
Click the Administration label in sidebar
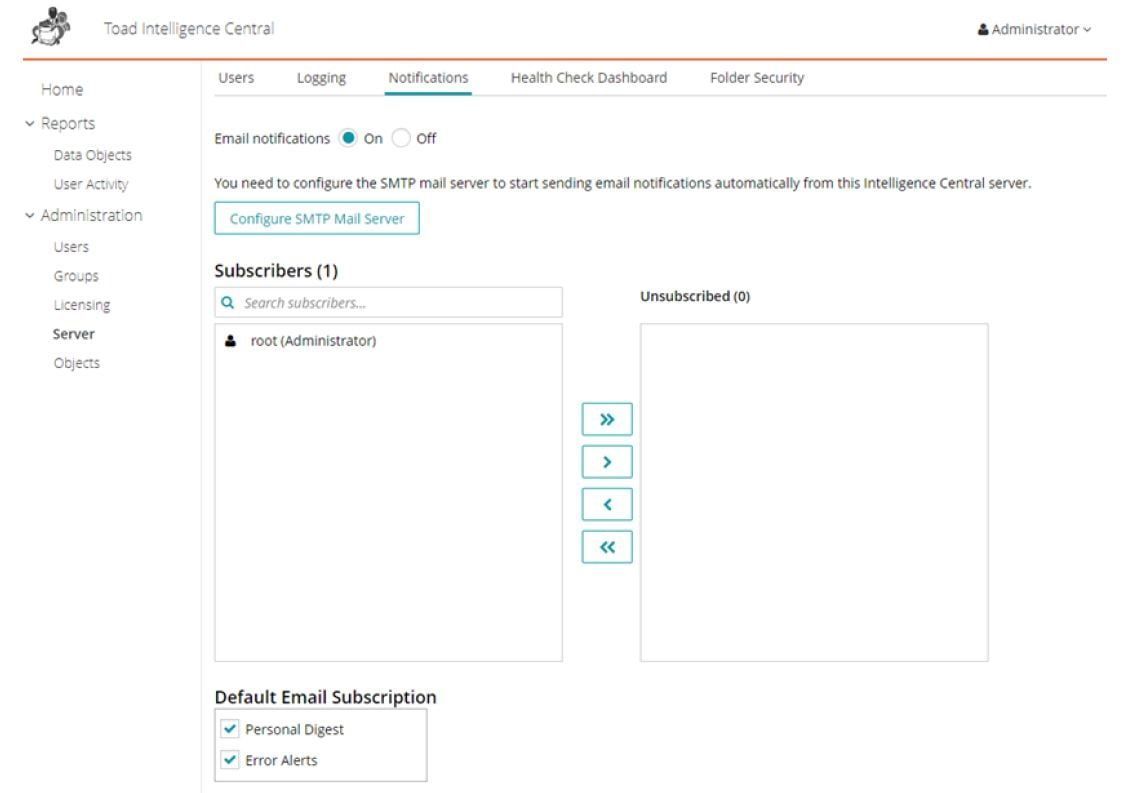pos(92,215)
